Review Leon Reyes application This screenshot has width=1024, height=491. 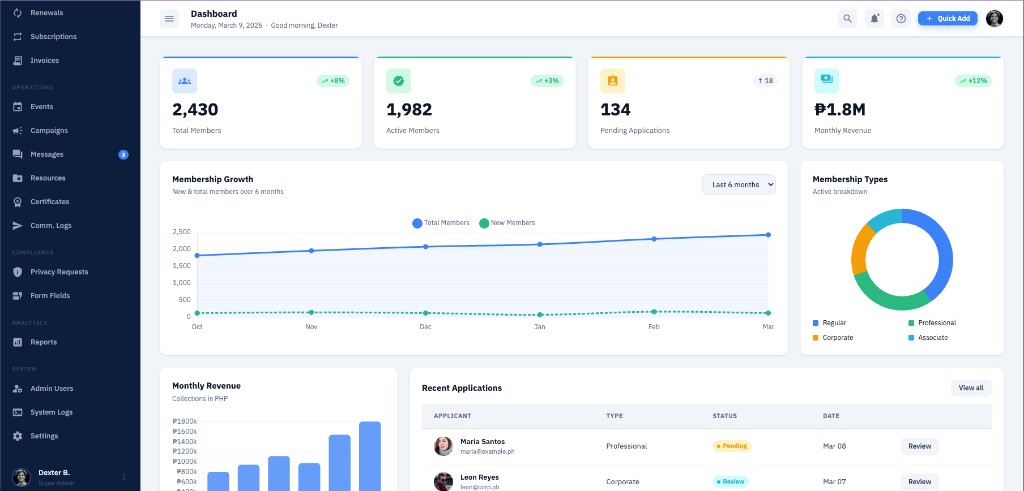(920, 482)
